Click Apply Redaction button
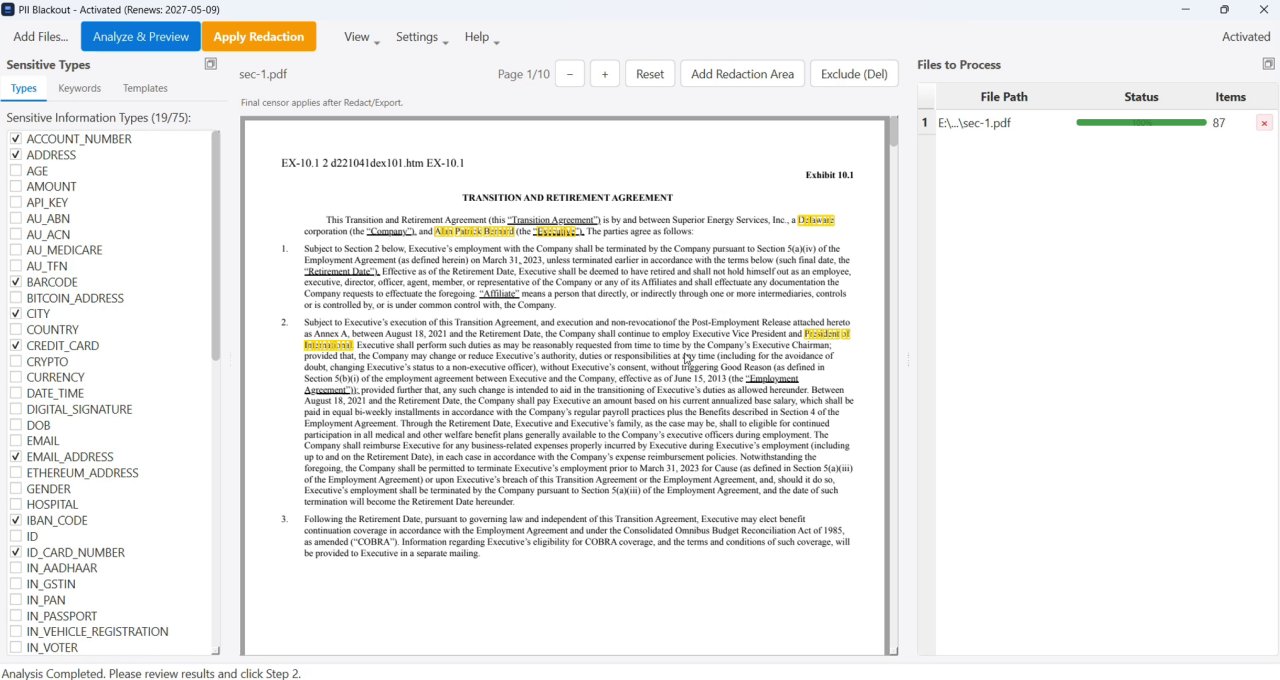The width and height of the screenshot is (1280, 680). coord(259,37)
